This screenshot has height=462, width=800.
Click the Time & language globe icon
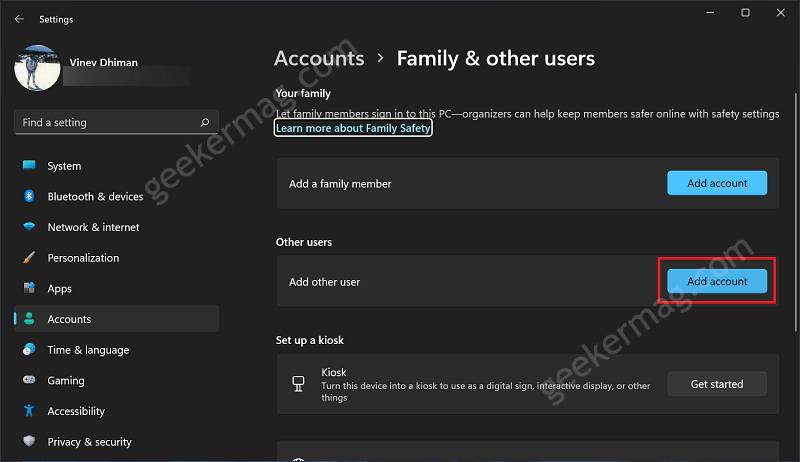[x=29, y=349]
